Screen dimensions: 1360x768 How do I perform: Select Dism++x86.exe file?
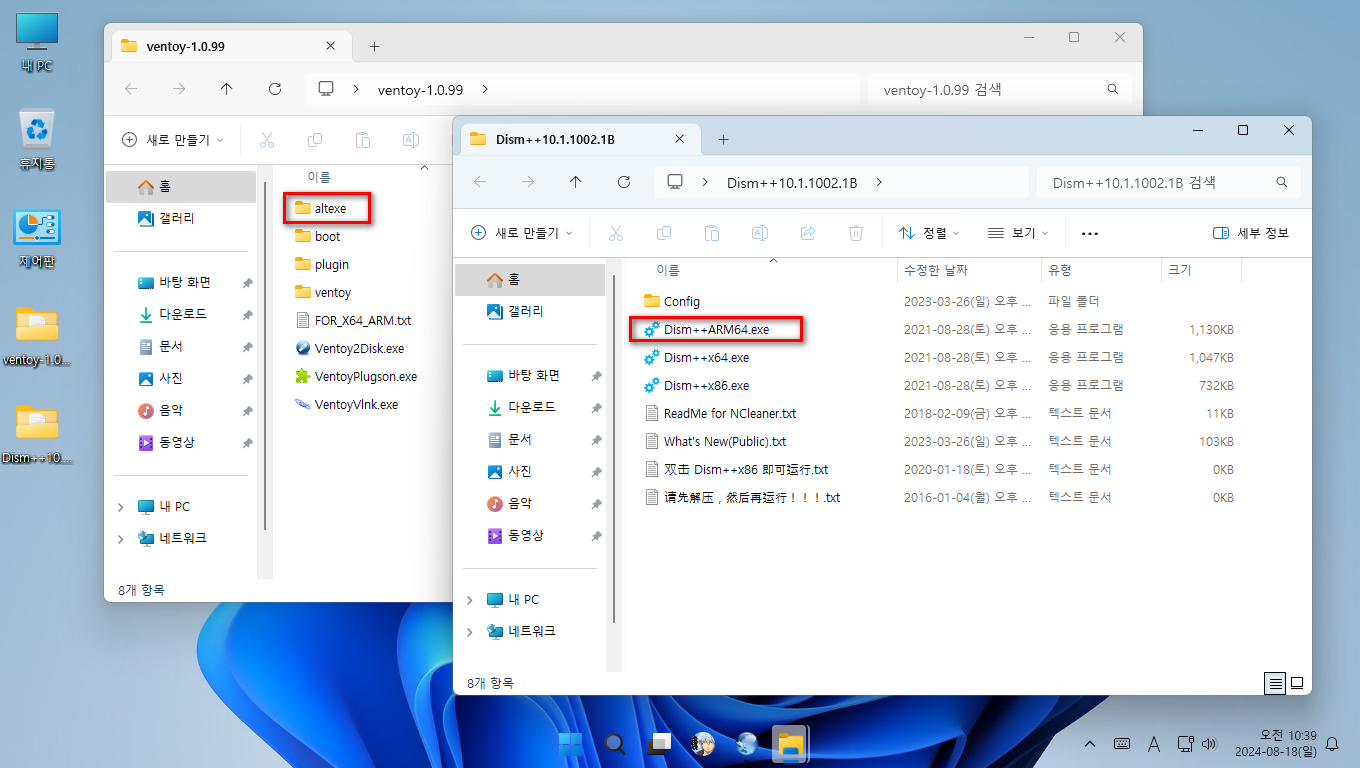point(696,385)
